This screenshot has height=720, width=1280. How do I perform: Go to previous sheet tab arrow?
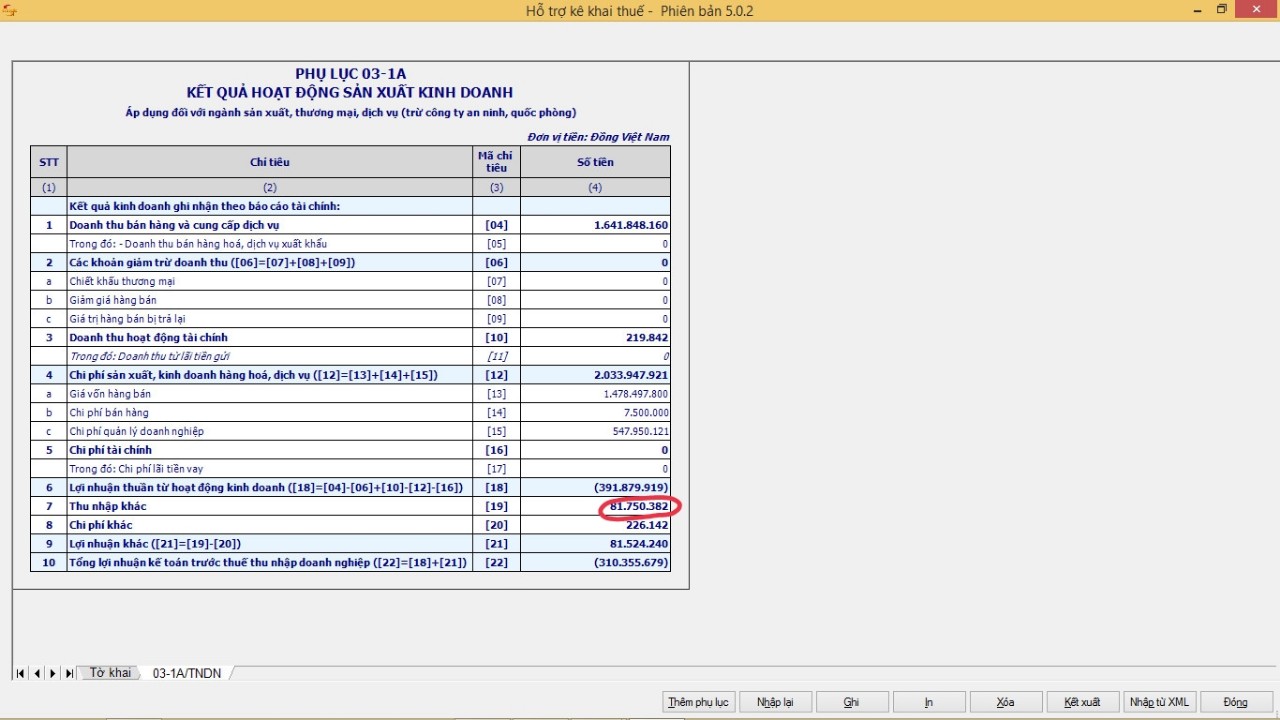tap(37, 674)
